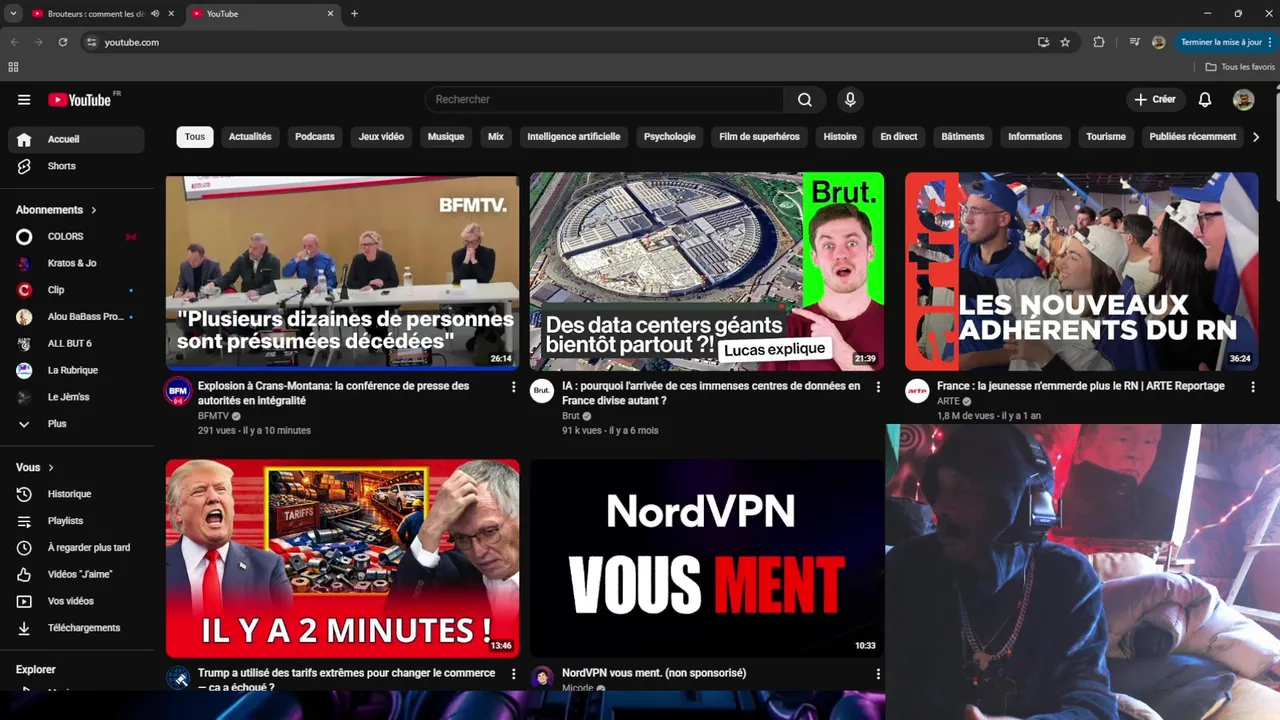Mute the Brouteurs tab audio icon

154,14
